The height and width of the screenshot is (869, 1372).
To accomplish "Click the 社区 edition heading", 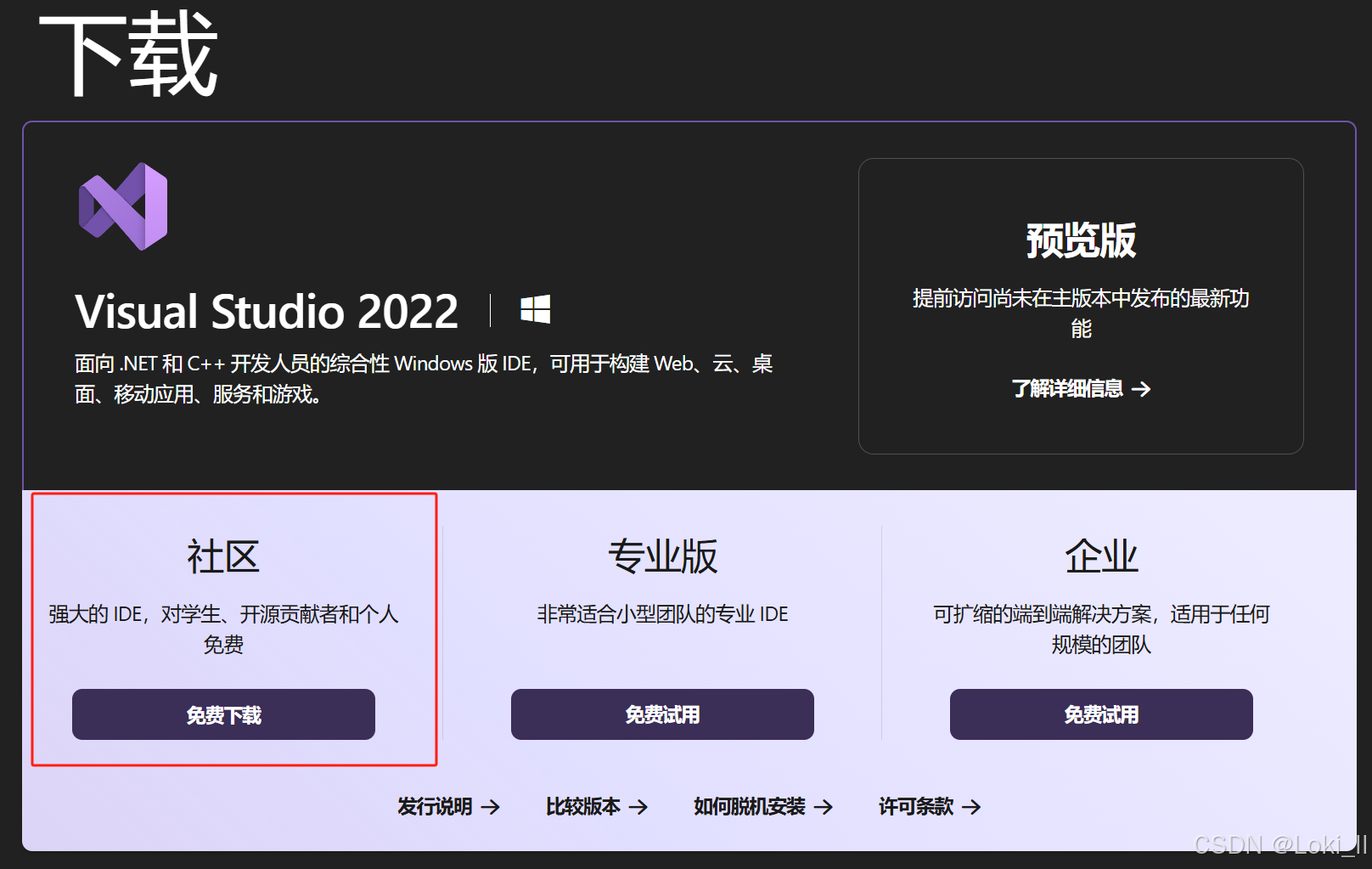I will click(x=223, y=556).
